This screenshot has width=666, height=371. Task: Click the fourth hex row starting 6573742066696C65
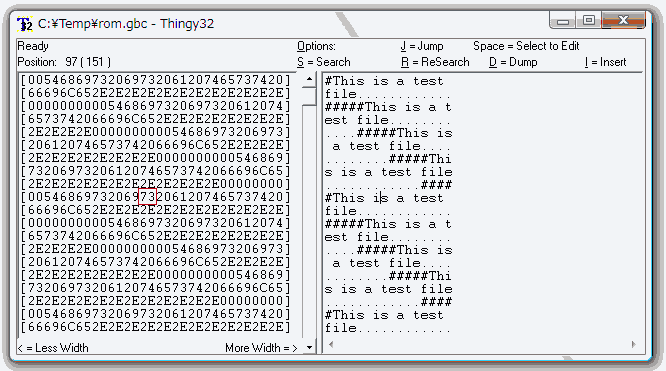155,119
